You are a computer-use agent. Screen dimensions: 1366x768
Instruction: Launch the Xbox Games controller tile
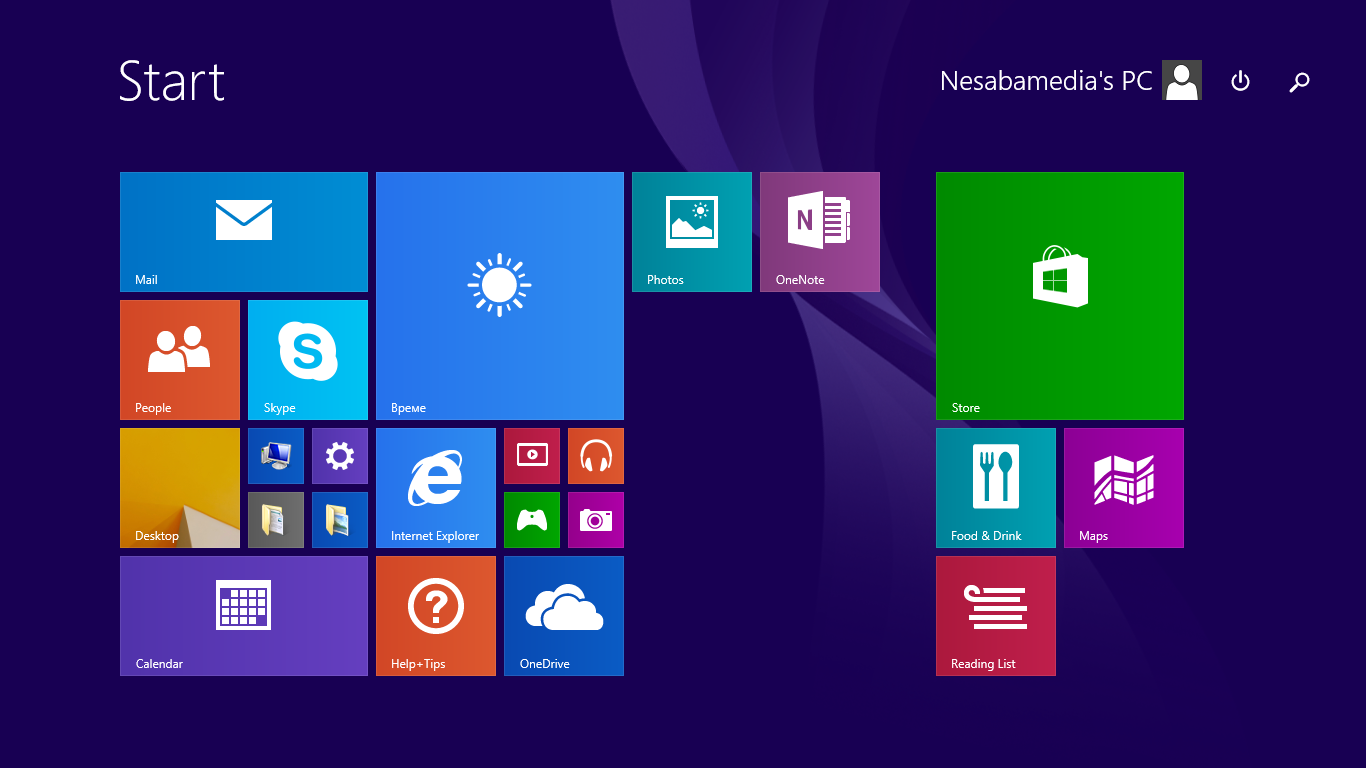click(532, 520)
